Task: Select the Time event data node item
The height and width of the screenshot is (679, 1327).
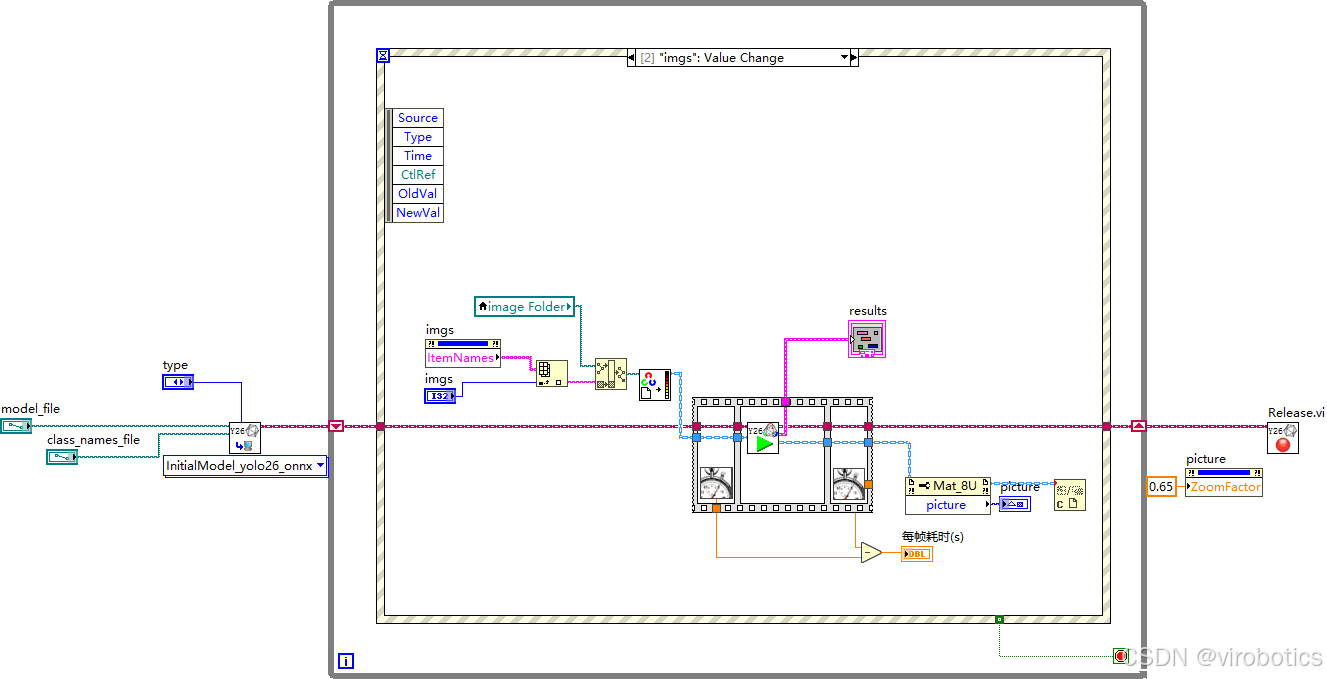Action: click(418, 156)
